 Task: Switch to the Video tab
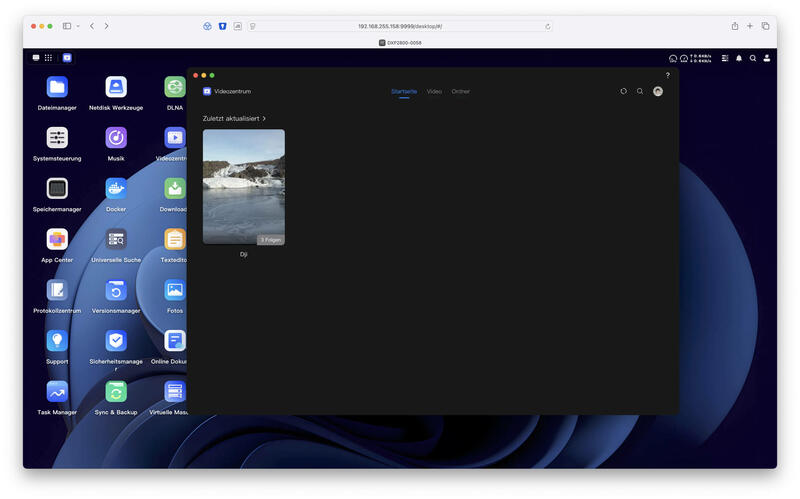(434, 91)
